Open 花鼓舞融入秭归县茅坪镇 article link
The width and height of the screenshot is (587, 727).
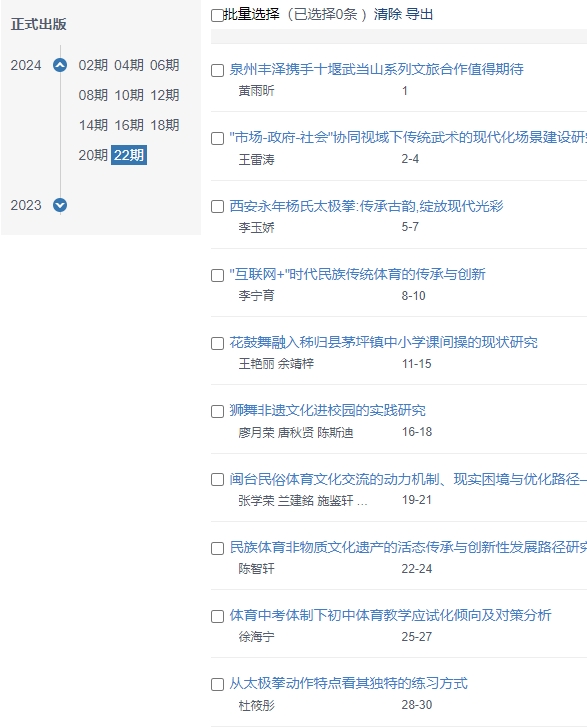click(383, 343)
